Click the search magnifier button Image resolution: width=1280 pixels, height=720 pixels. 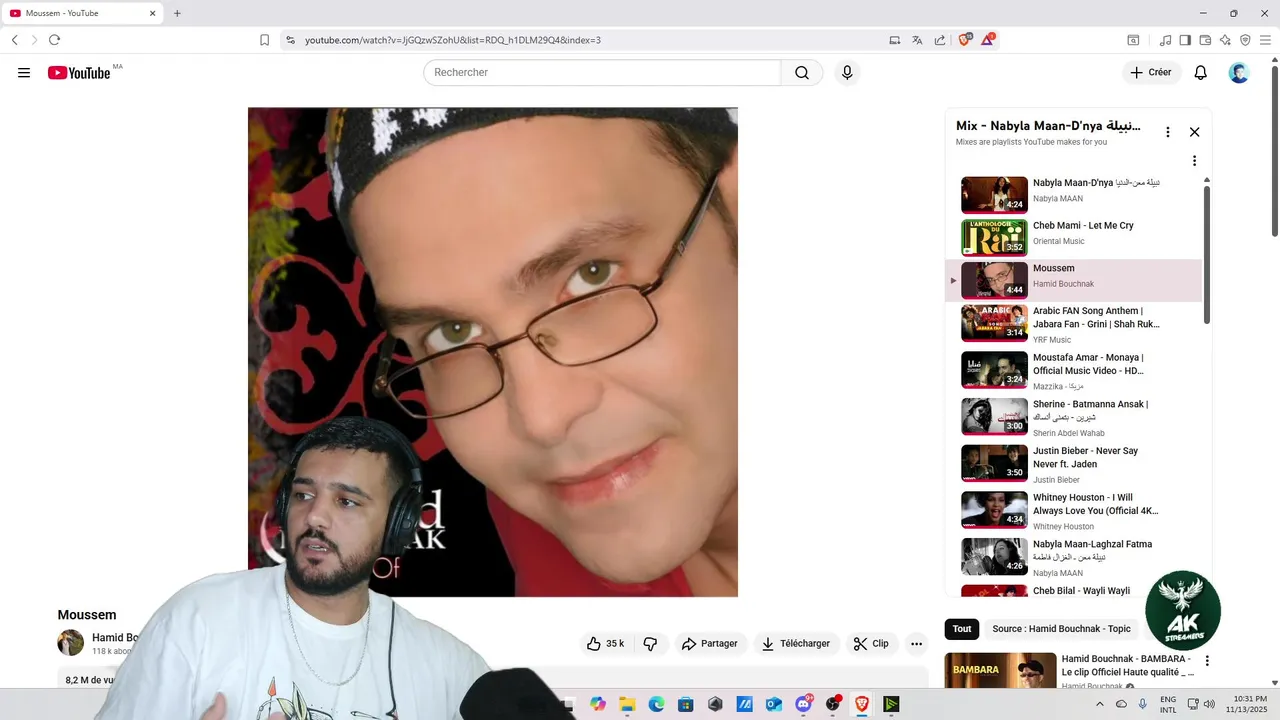802,73
